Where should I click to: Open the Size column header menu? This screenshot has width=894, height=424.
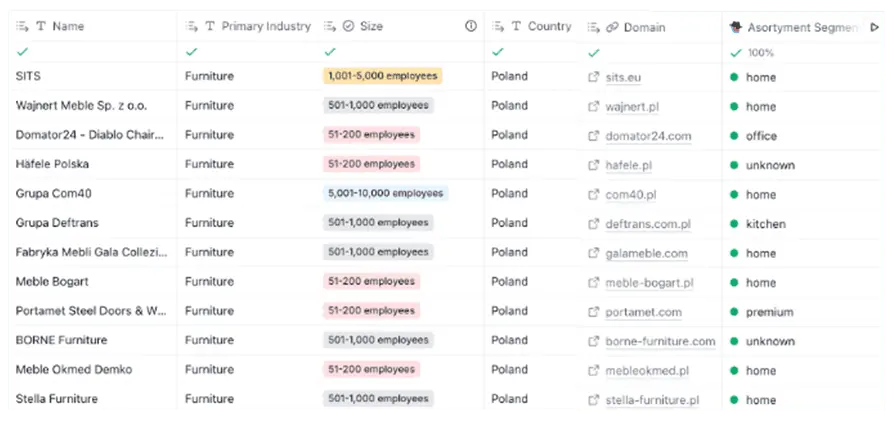(x=329, y=27)
